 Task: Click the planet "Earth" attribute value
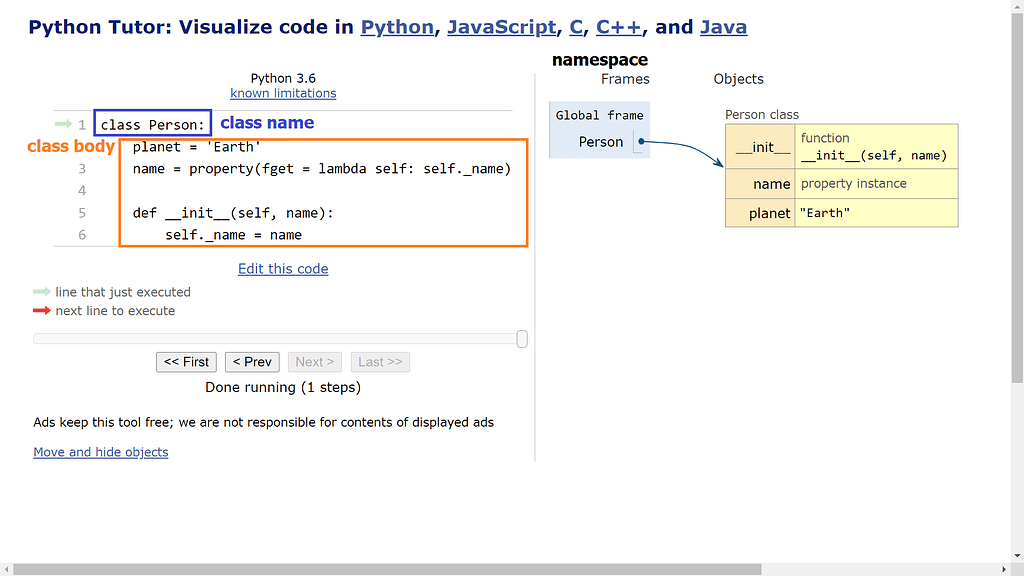click(825, 213)
